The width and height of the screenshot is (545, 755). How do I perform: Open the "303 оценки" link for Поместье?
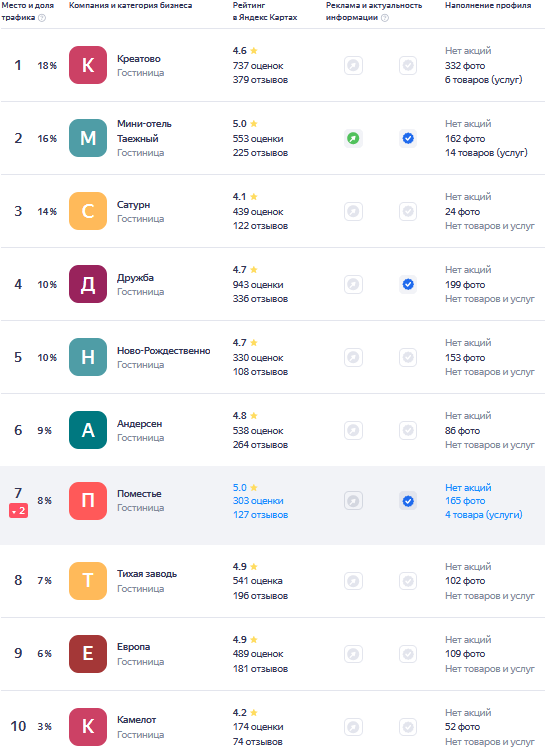coord(258,501)
